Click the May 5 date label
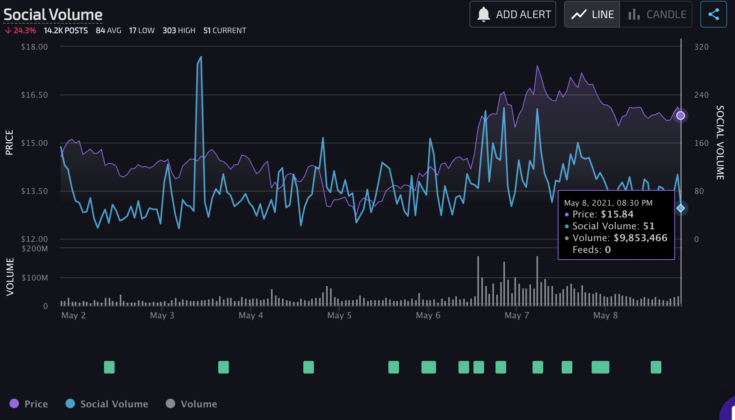The height and width of the screenshot is (420, 735). coord(339,315)
